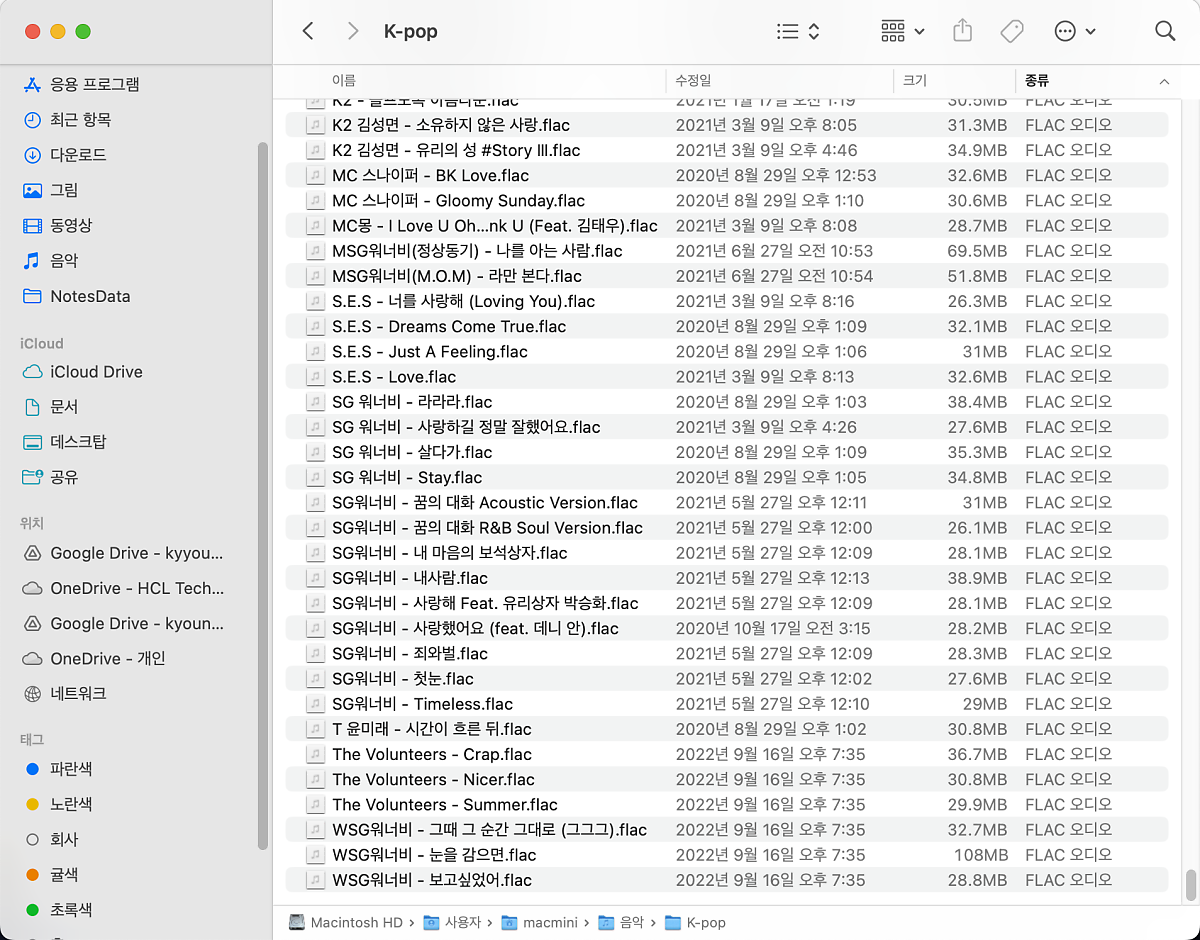Image resolution: width=1200 pixels, height=940 pixels.
Task: Click the Share toolbar icon
Action: click(x=962, y=31)
